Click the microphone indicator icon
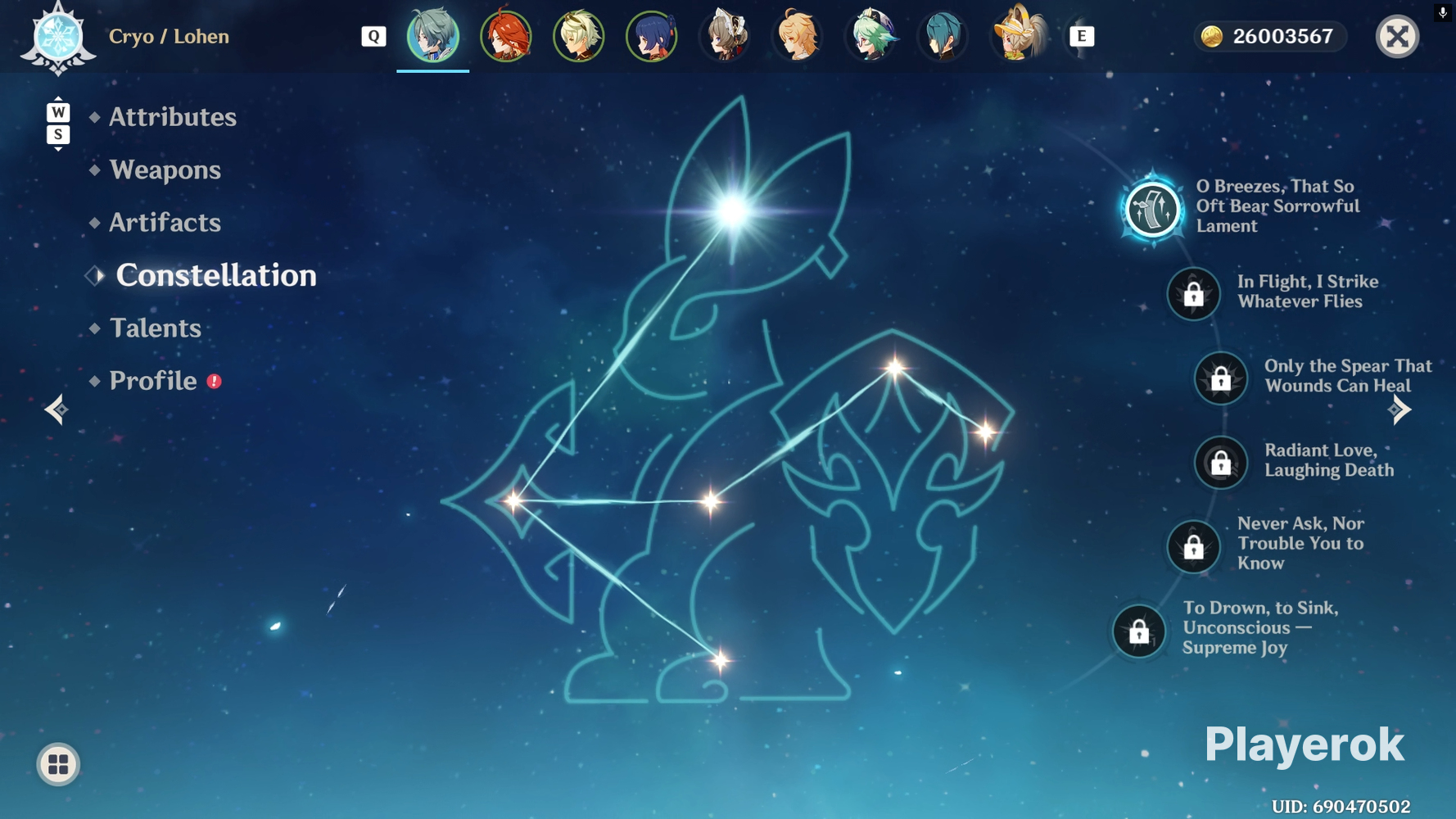 pyautogui.click(x=1443, y=12)
